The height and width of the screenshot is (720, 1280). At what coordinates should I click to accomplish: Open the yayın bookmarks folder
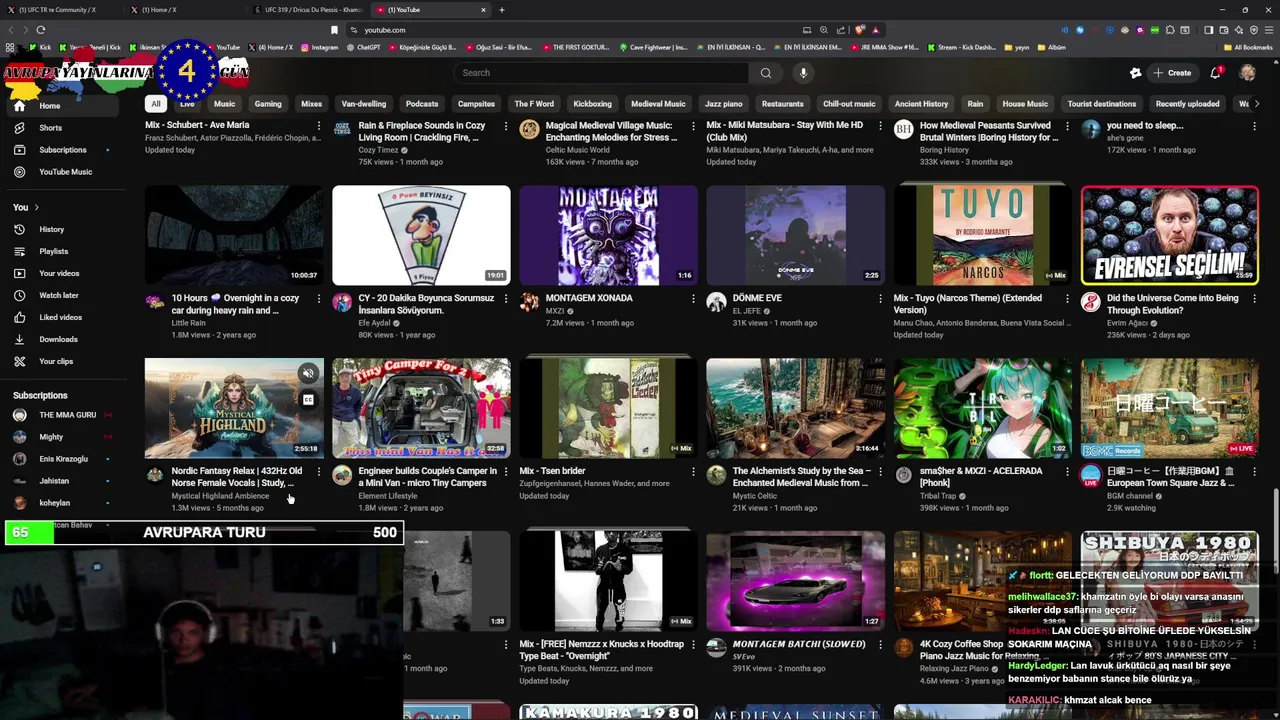[x=1016, y=47]
